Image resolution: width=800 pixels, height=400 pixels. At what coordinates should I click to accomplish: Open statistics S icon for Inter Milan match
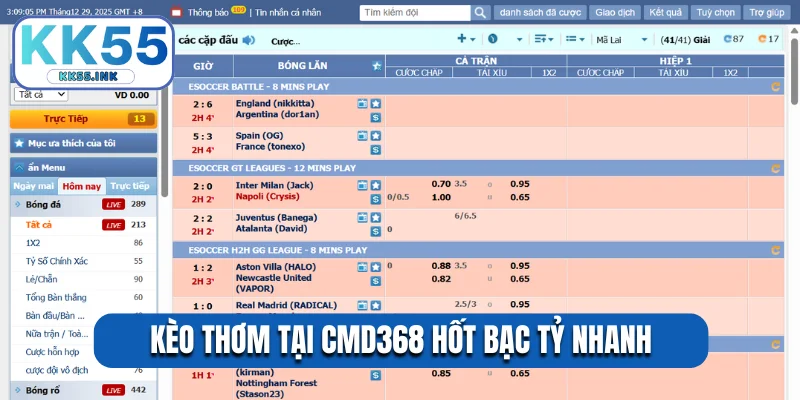pyautogui.click(x=376, y=199)
